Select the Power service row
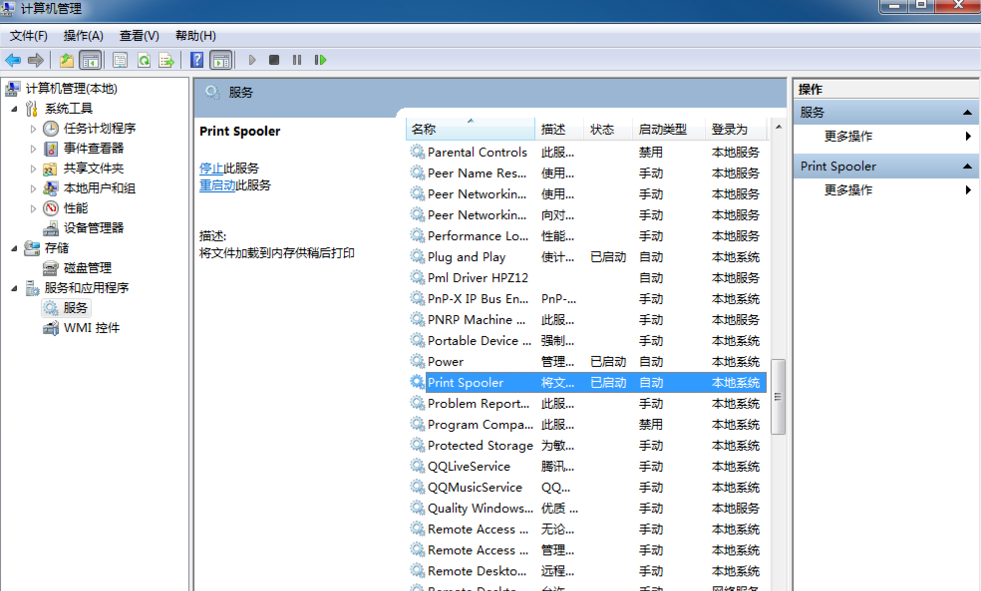 click(x=587, y=361)
